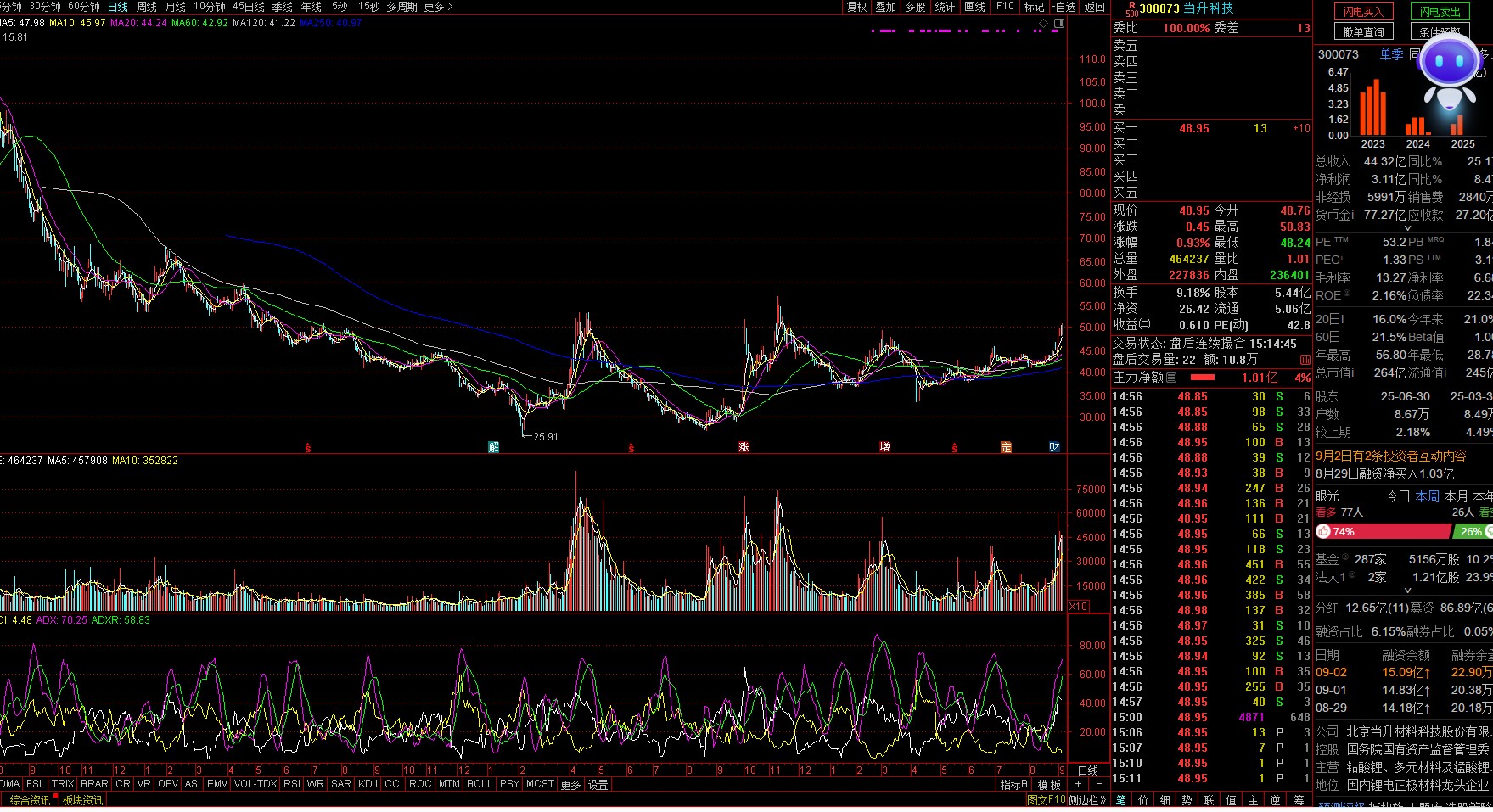The height and width of the screenshot is (812, 1493).
Task: Click the 增 marker on price chart
Action: coord(884,447)
